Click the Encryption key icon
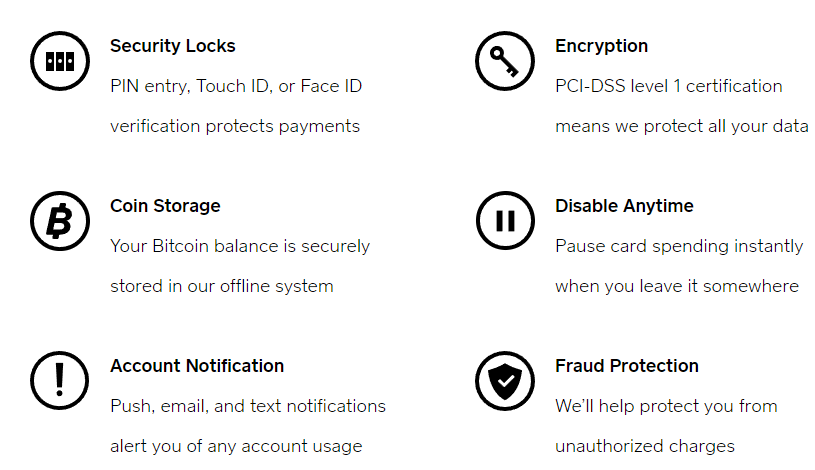Image resolution: width=815 pixels, height=470 pixels. (505, 61)
